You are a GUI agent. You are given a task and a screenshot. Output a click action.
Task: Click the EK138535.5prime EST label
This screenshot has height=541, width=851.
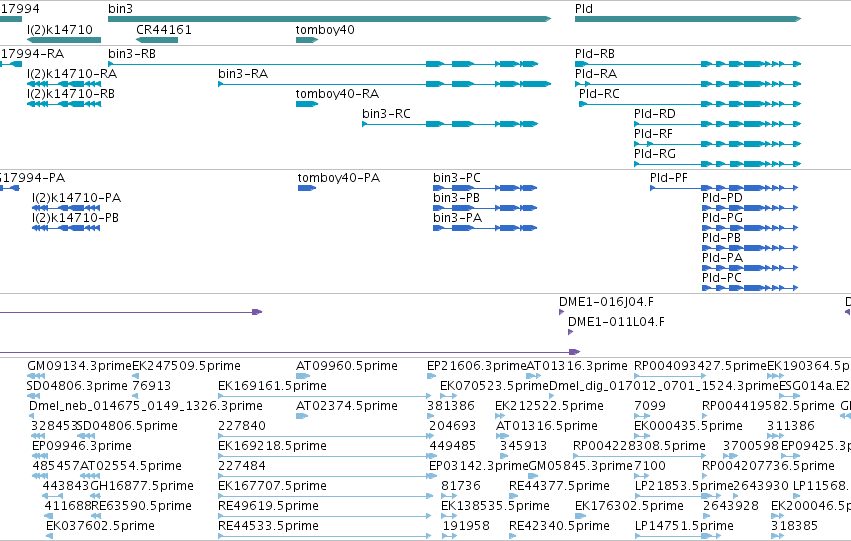click(x=496, y=507)
